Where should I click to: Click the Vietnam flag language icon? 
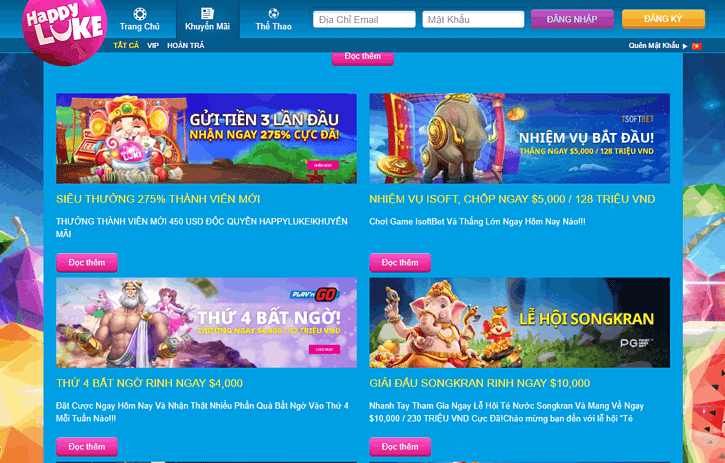(697, 46)
